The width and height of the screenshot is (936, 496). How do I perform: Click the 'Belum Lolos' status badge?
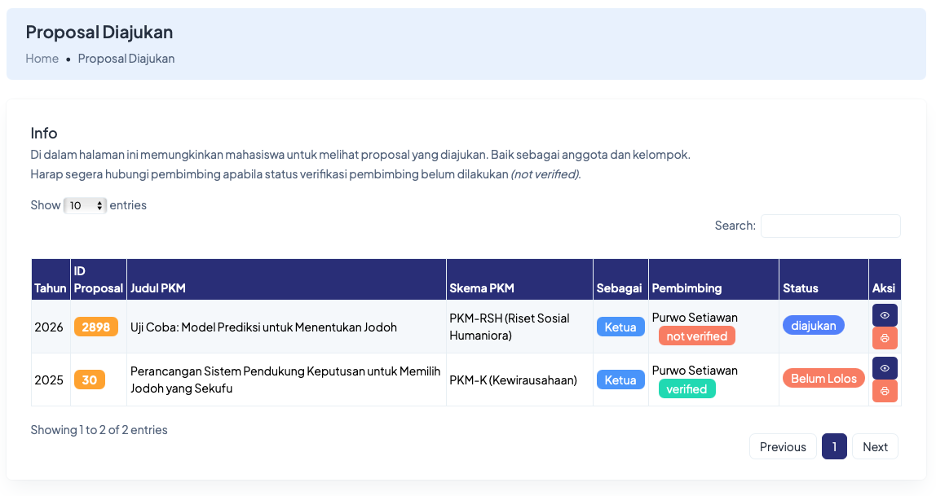point(824,378)
